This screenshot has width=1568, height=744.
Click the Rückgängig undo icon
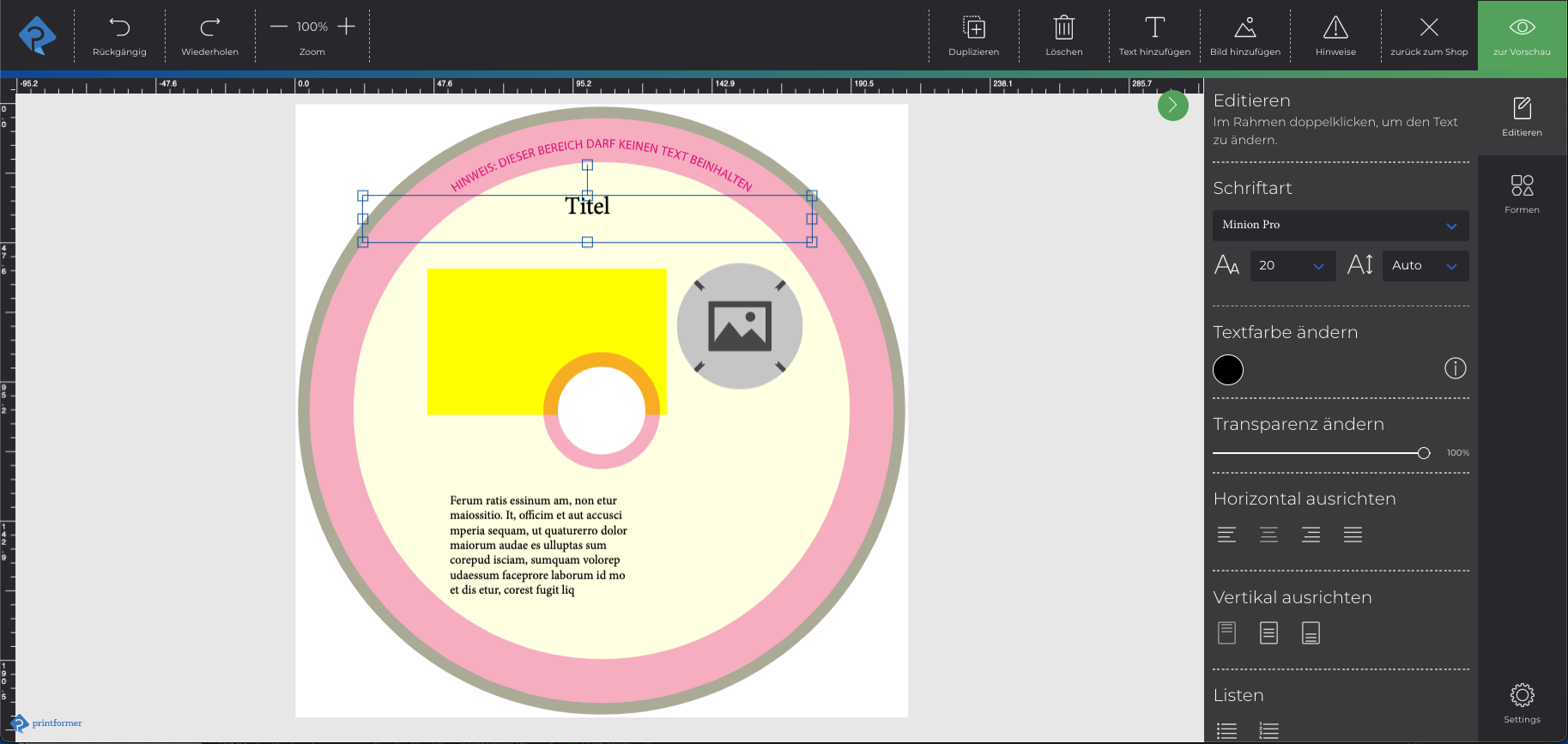119,28
